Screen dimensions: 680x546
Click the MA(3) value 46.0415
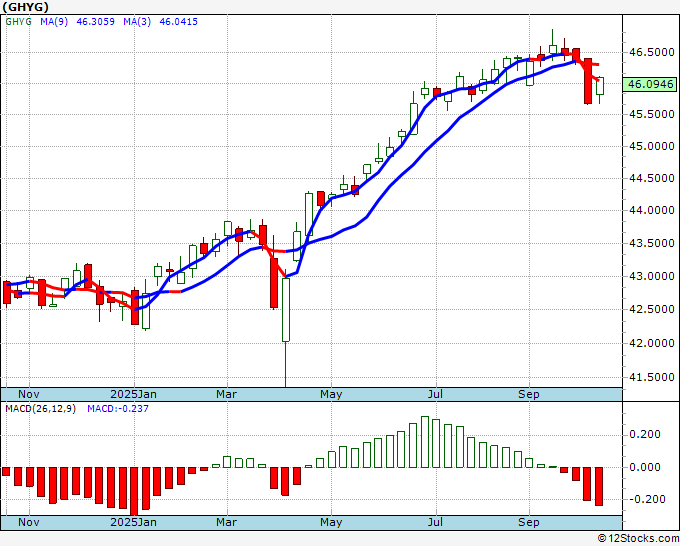click(x=178, y=21)
